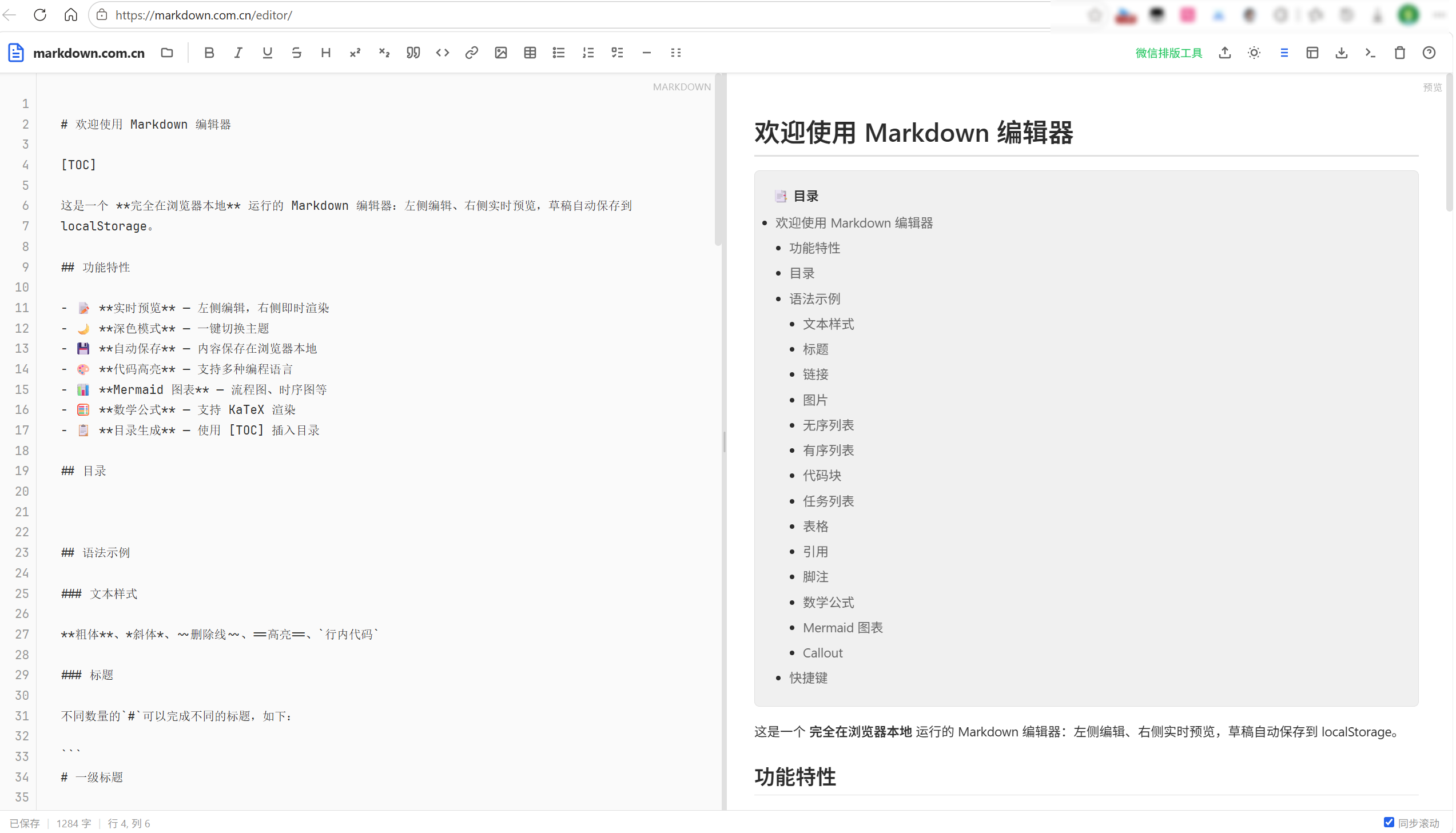The width and height of the screenshot is (1456, 833).
Task: Jump to 功能特性 in the table of contents
Action: [x=815, y=248]
